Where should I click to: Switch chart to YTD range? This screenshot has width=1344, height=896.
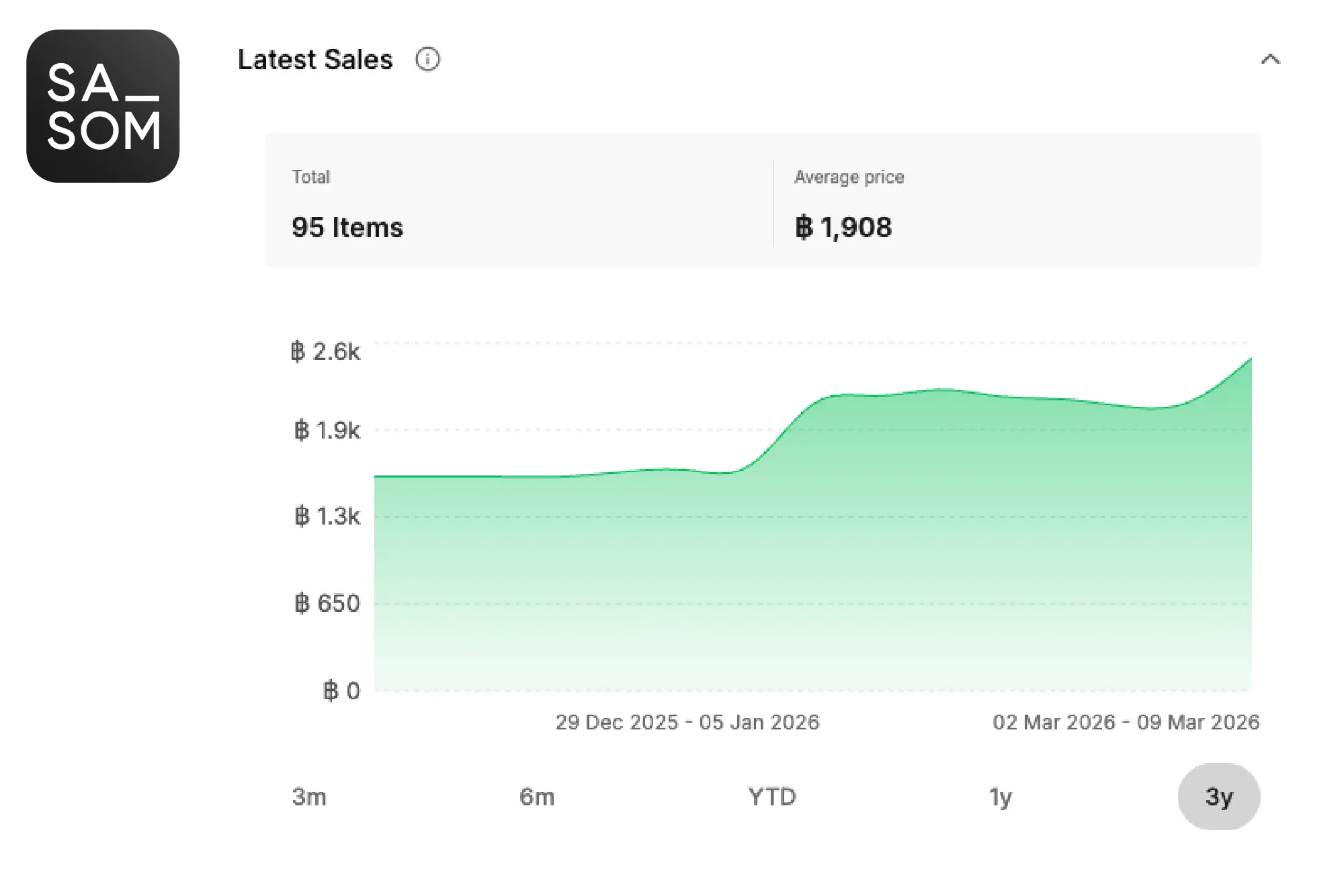[772, 797]
